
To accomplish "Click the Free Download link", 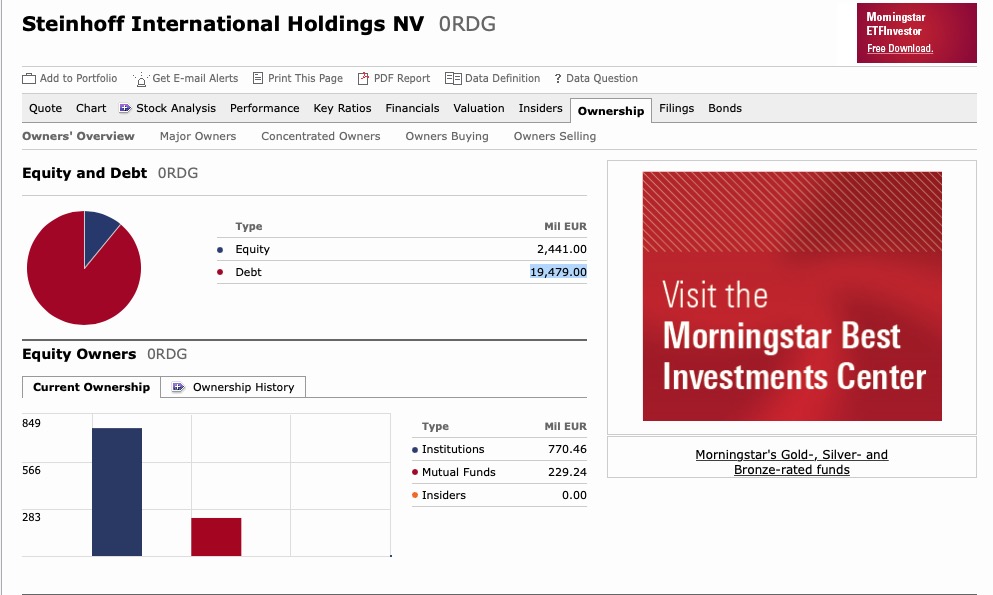I will pos(900,49).
